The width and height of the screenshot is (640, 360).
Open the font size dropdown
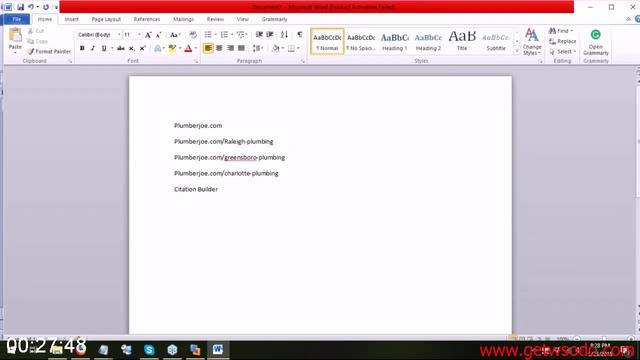[x=139, y=35]
